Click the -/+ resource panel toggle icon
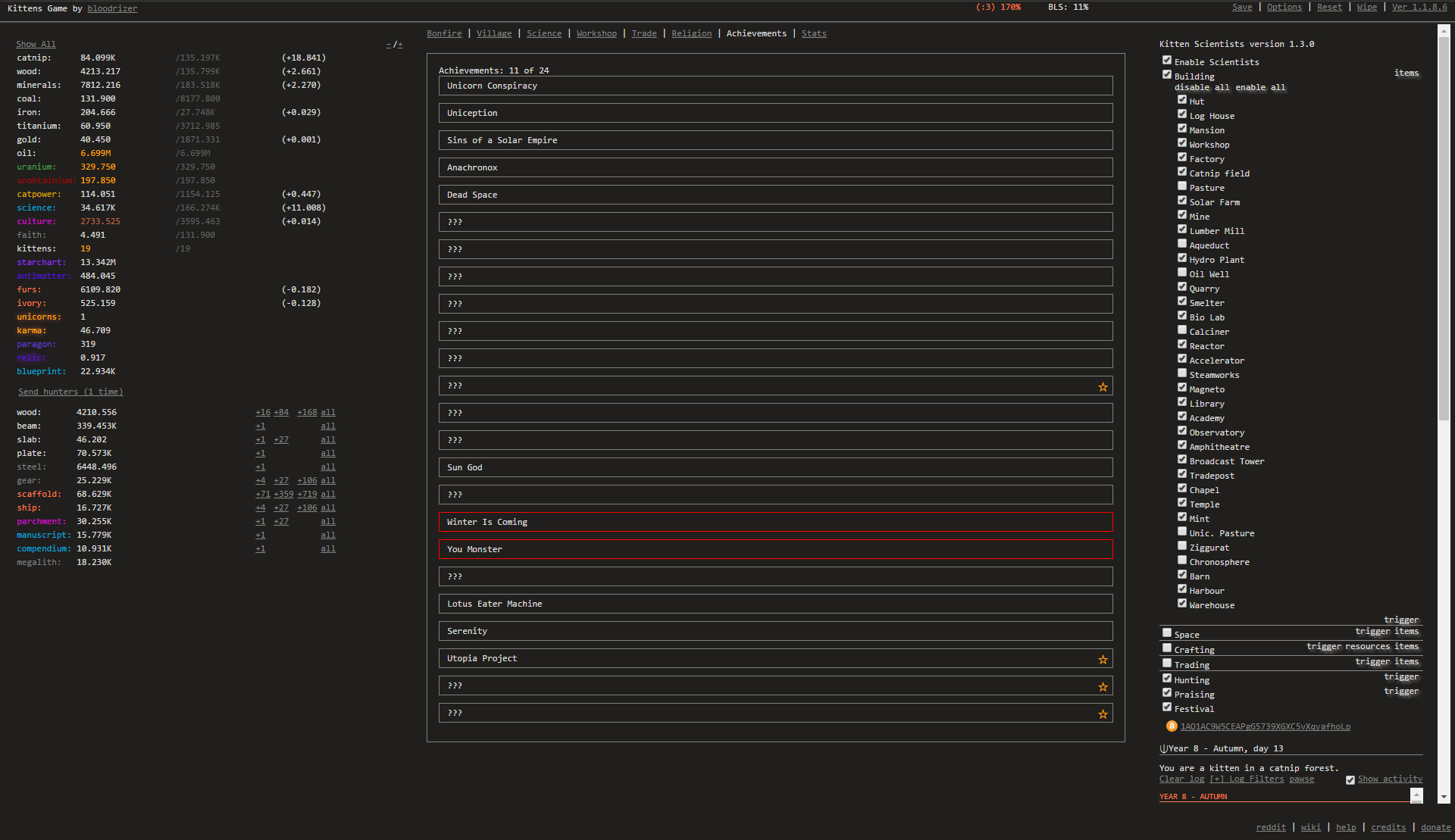Image resolution: width=1455 pixels, height=840 pixels. tap(393, 45)
